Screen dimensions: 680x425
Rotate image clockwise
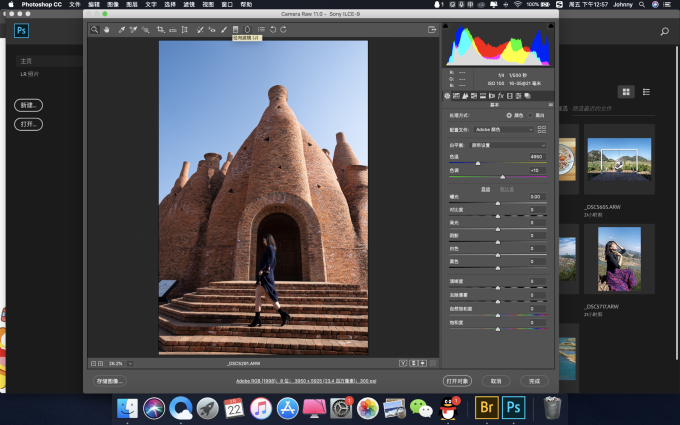point(284,30)
